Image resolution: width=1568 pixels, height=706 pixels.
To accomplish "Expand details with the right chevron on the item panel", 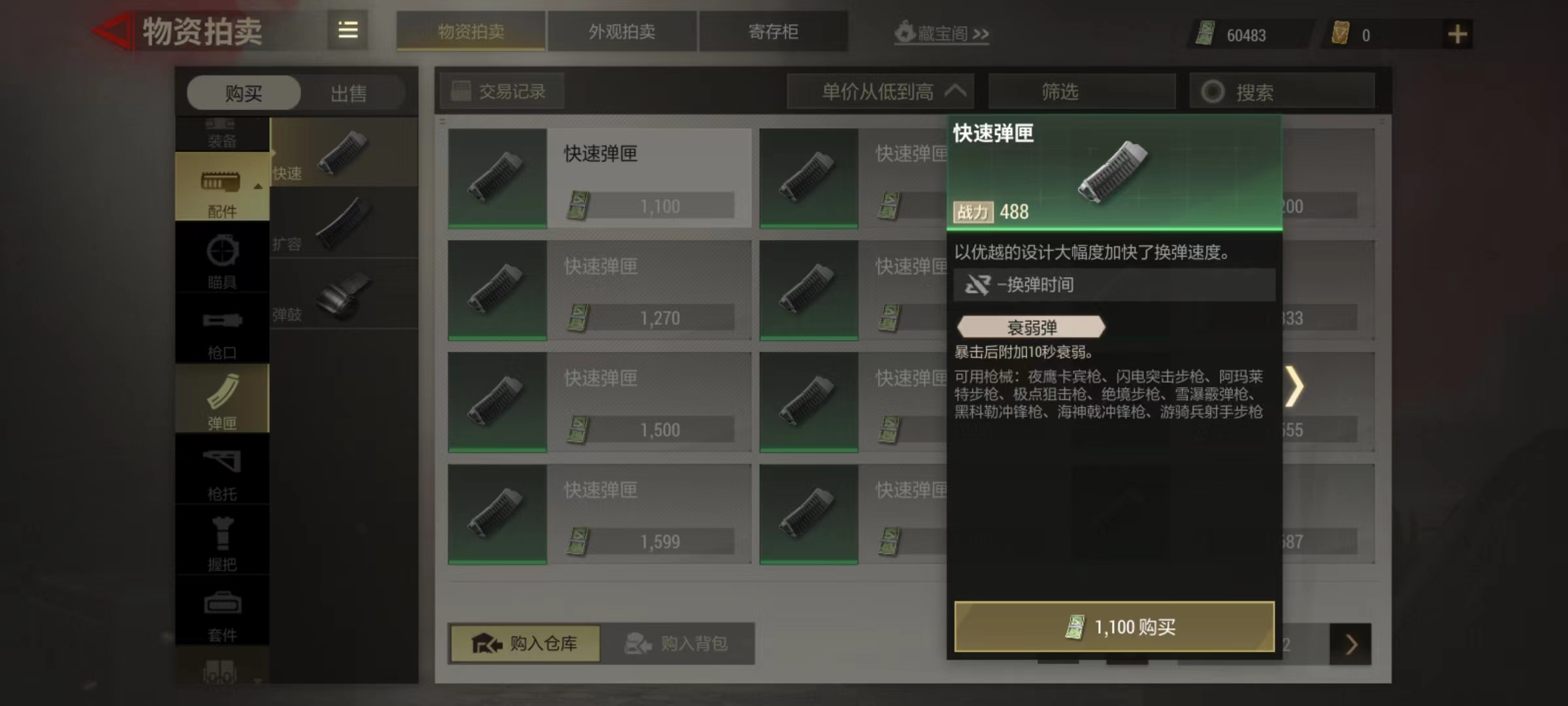I will tap(1294, 386).
